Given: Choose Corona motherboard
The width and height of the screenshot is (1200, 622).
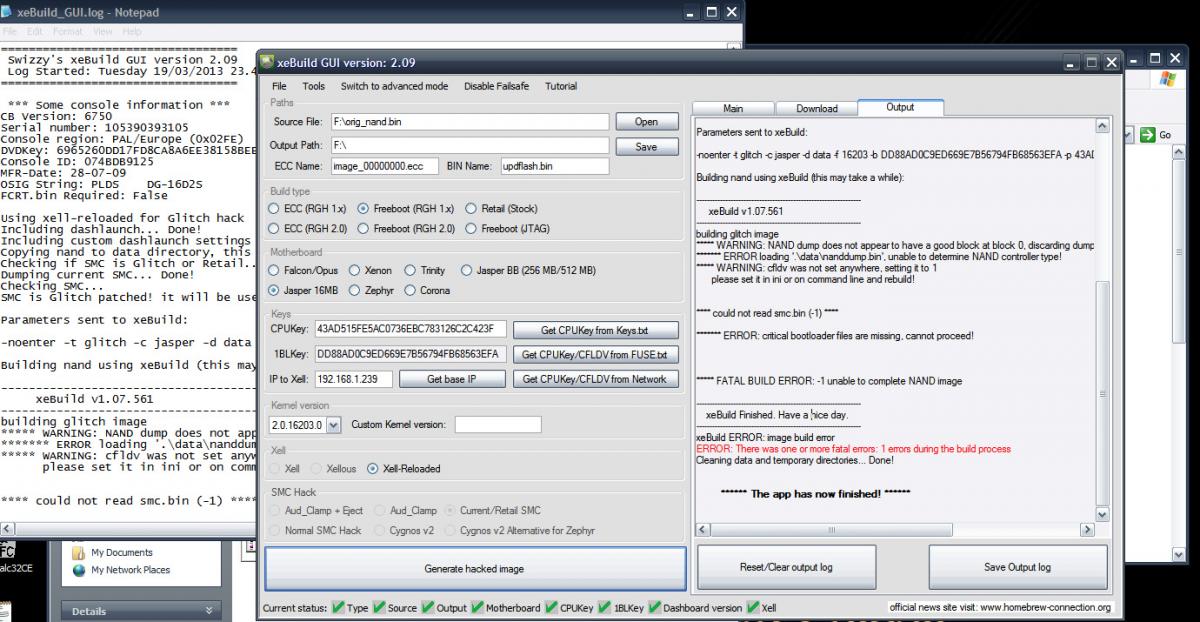Looking at the screenshot, I should [x=410, y=290].
